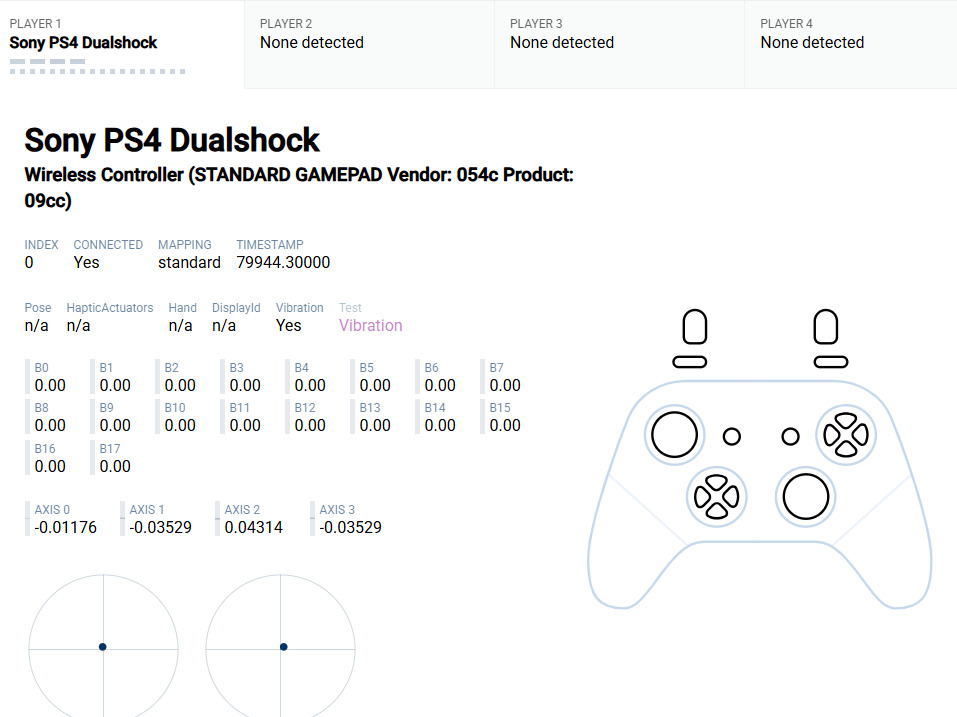This screenshot has width=957, height=717.
Task: Click the MAPPING value 'standard'
Action: [x=189, y=262]
